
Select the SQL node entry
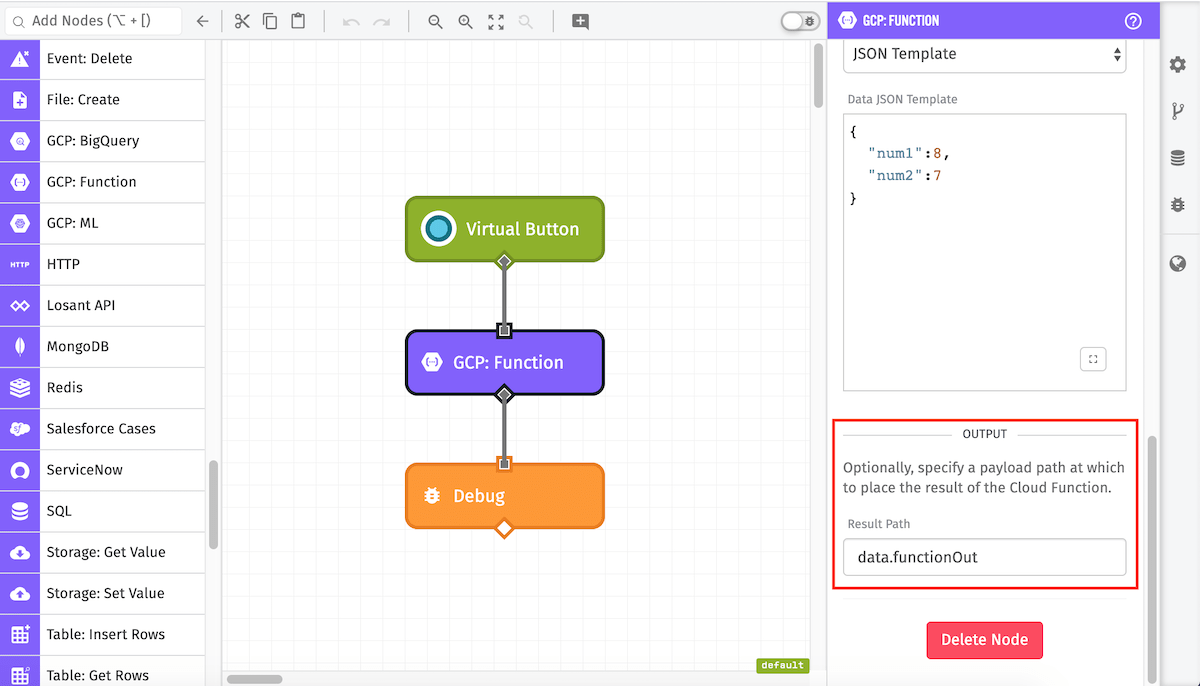point(102,511)
